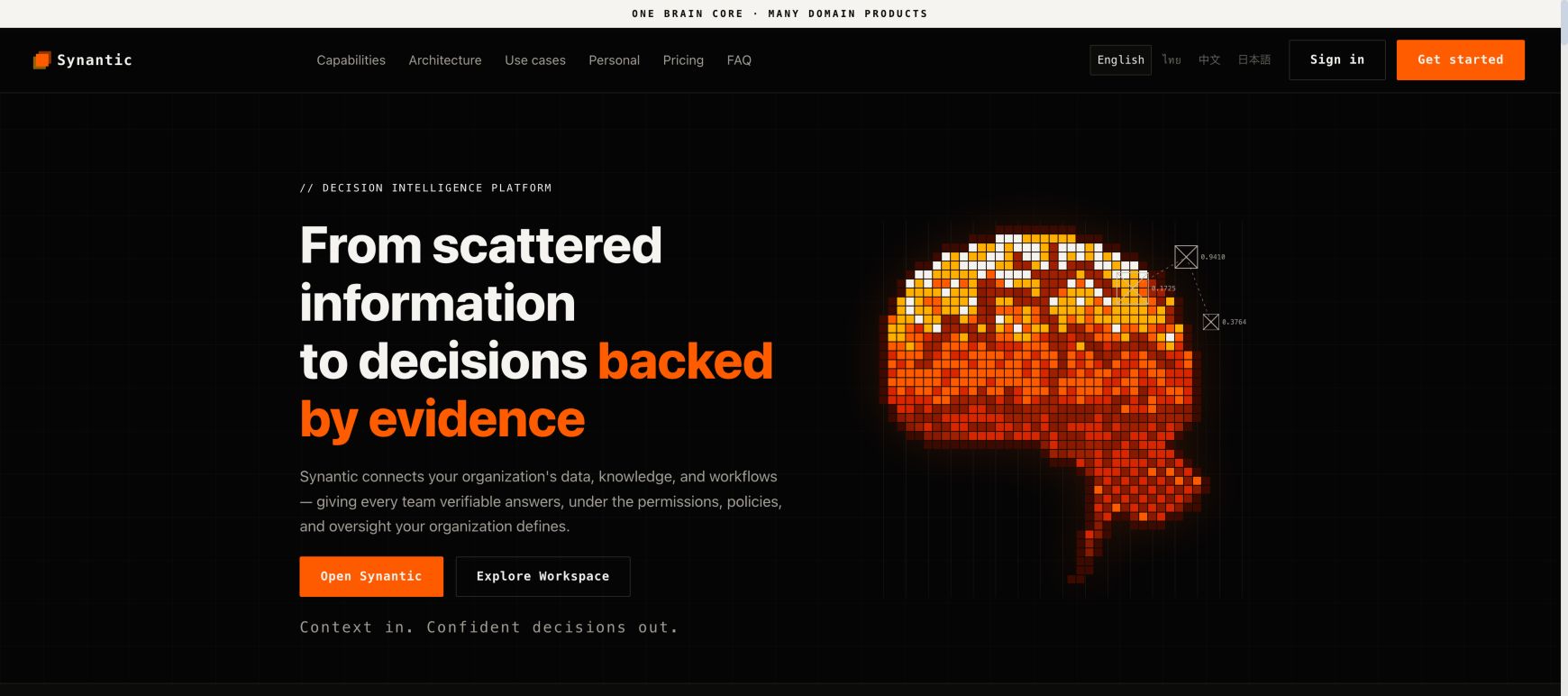Switch language to Chinese (中文)
1568x696 pixels.
pyautogui.click(x=1209, y=60)
